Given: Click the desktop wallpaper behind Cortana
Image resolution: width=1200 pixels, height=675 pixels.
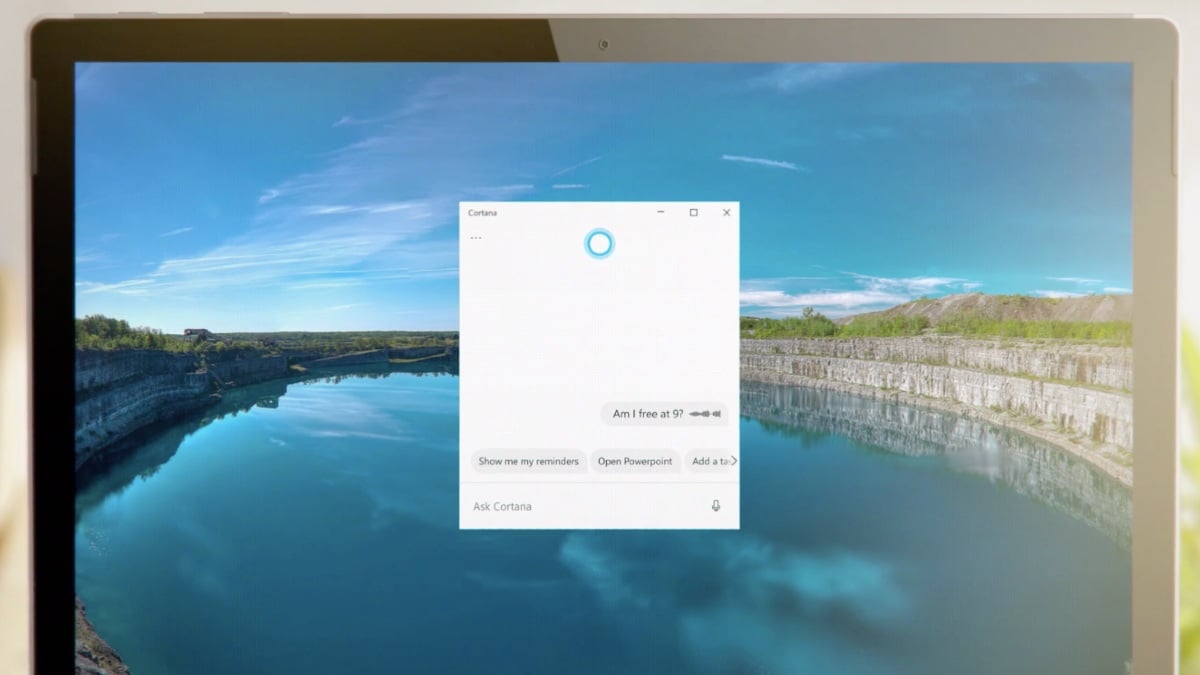Looking at the screenshot, I should 250,400.
